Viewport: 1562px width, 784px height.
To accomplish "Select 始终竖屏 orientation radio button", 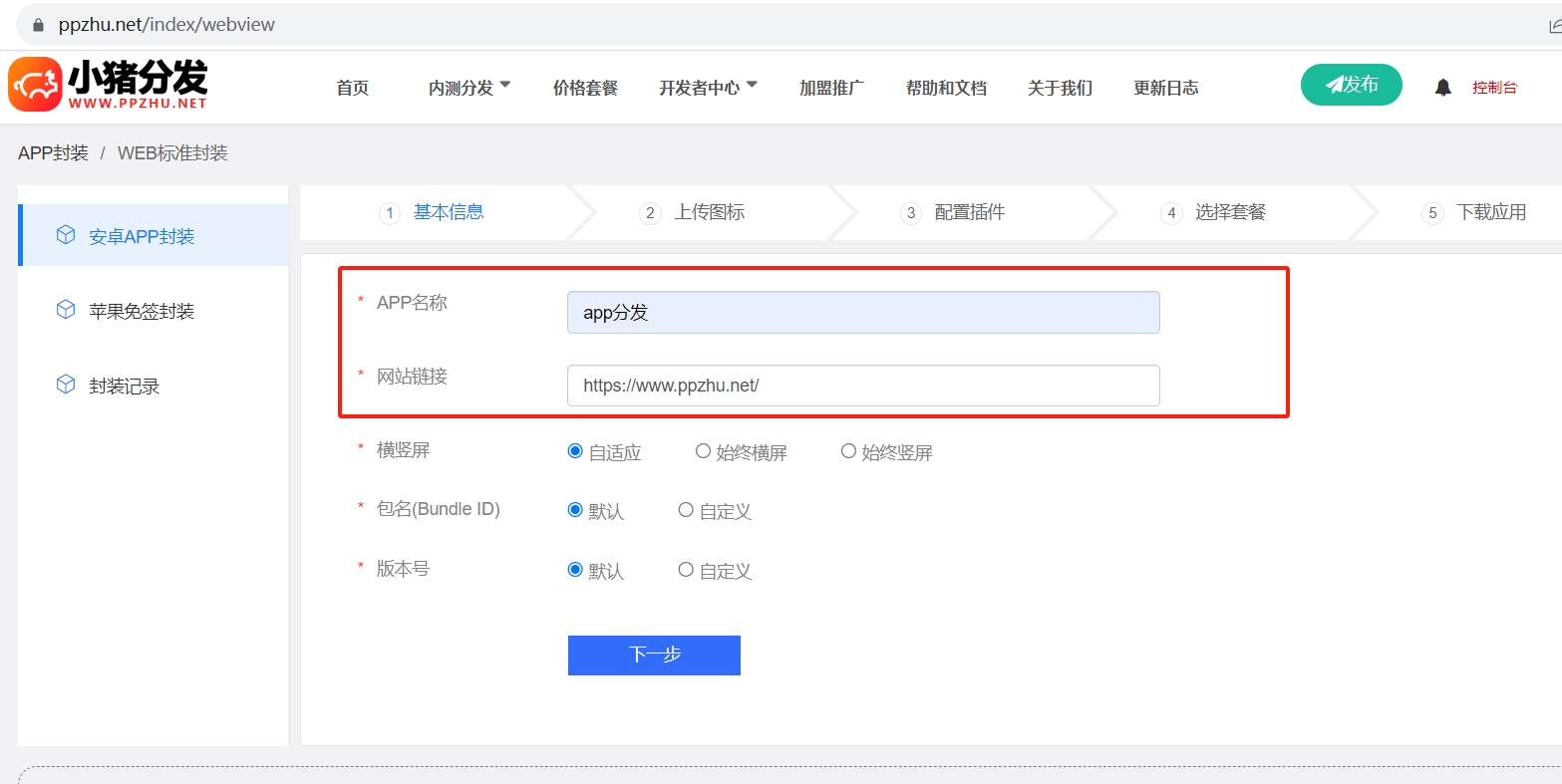I will (x=848, y=451).
